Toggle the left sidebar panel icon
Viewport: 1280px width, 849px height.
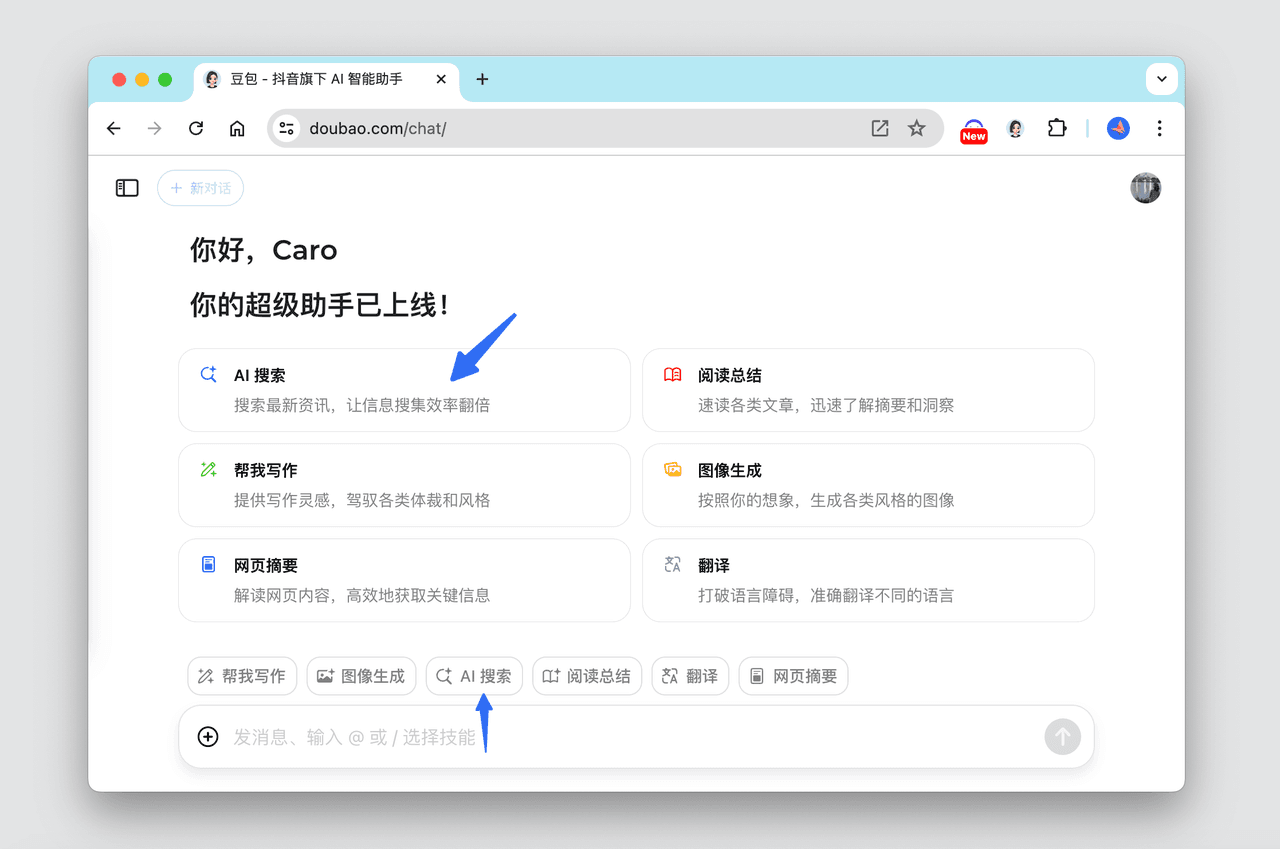(127, 188)
